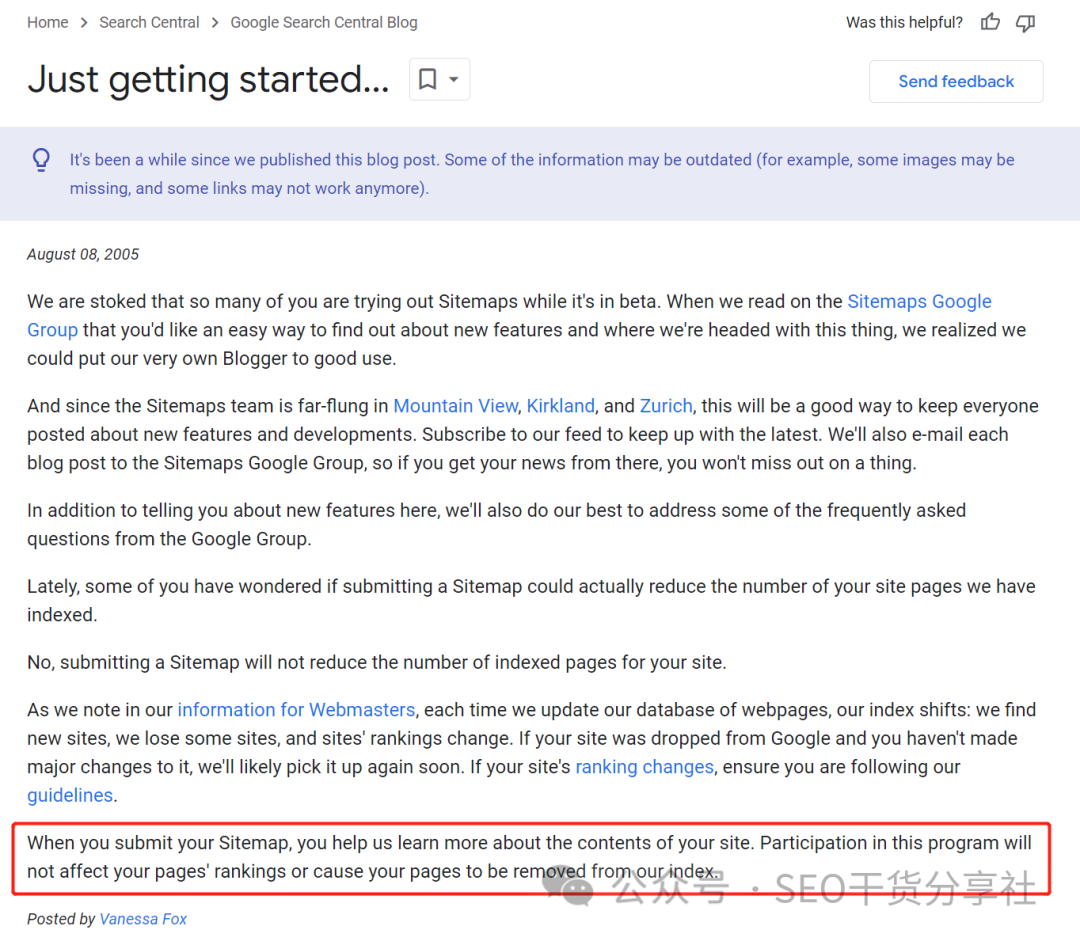The height and width of the screenshot is (945, 1080).
Task: Bookmark this blog post
Action: [428, 79]
